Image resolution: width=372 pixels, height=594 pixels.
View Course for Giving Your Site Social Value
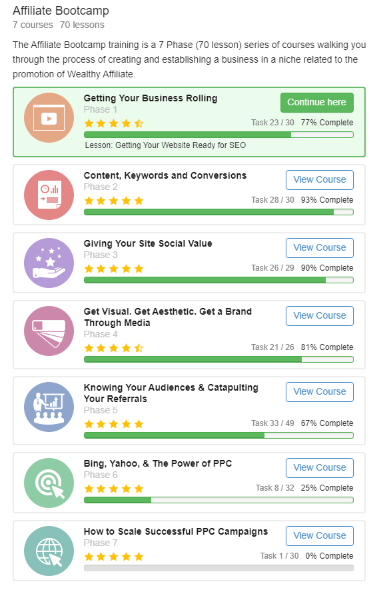(320, 248)
